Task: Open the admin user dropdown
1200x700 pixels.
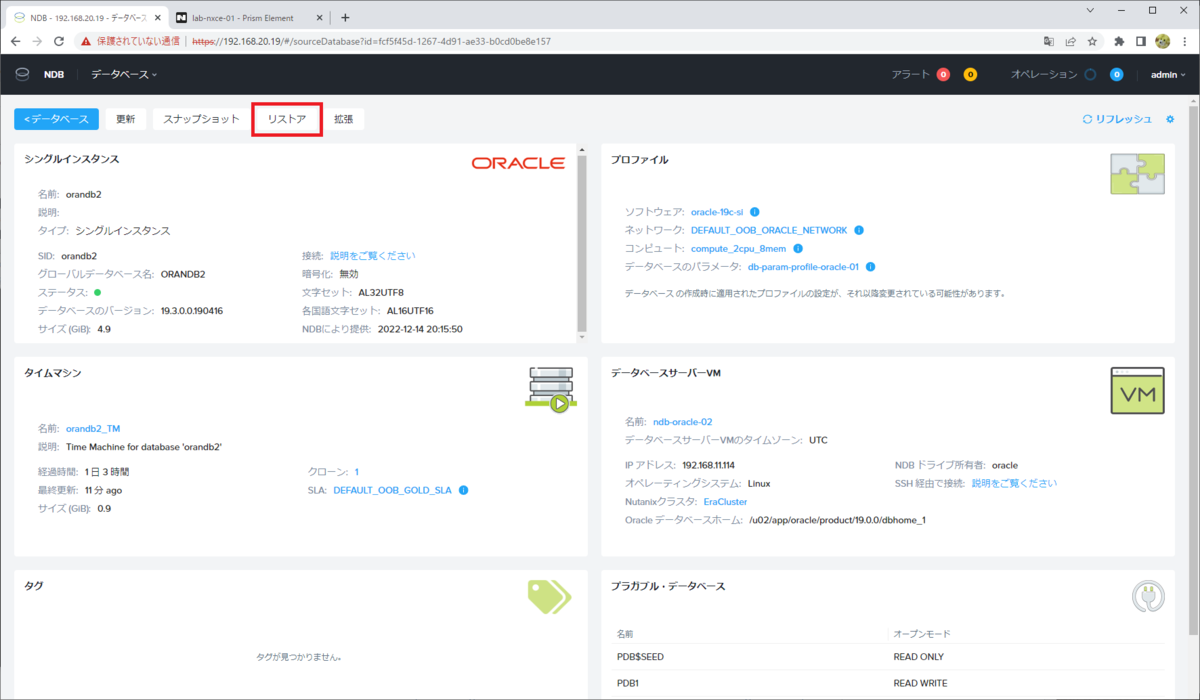Action: click(x=1168, y=74)
